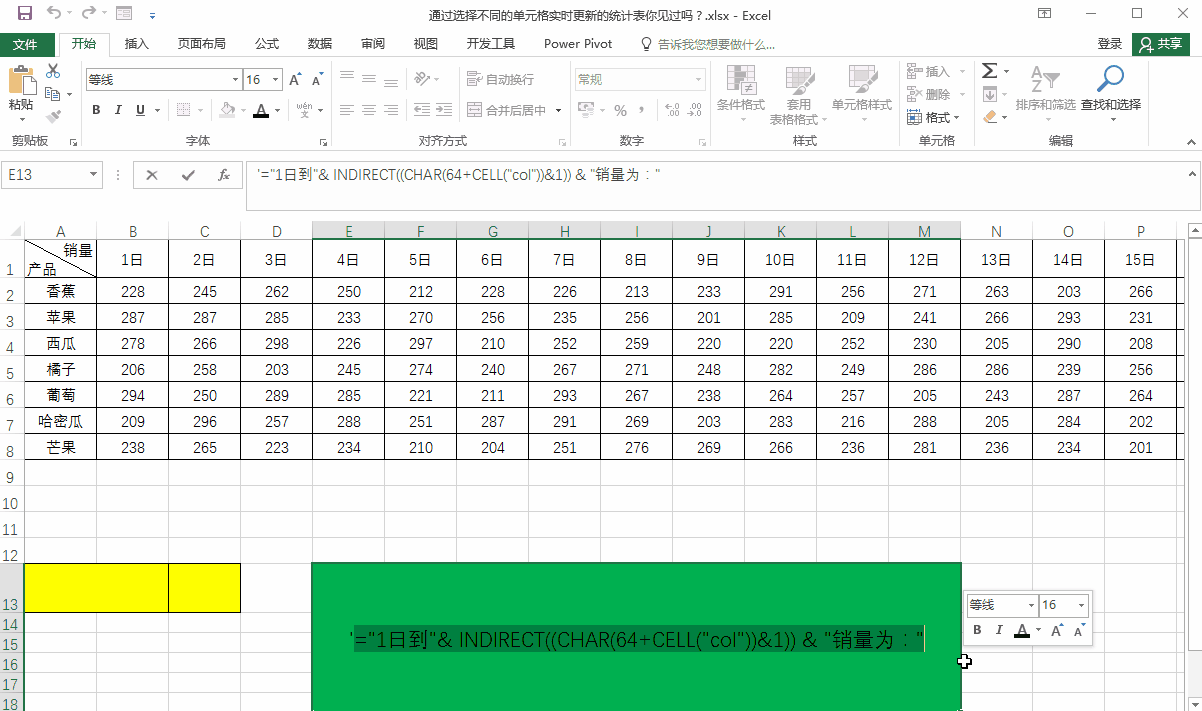Screen dimensions: 1202x711
Task: Open 条件格式 conditional formatting menu
Action: tap(741, 94)
